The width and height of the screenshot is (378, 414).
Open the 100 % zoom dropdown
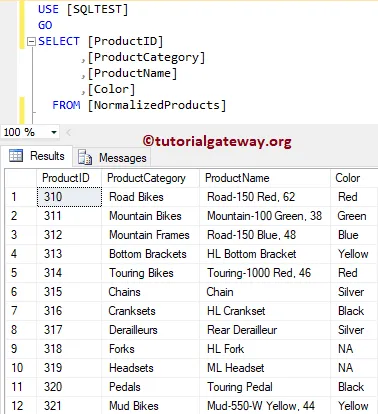click(54, 132)
